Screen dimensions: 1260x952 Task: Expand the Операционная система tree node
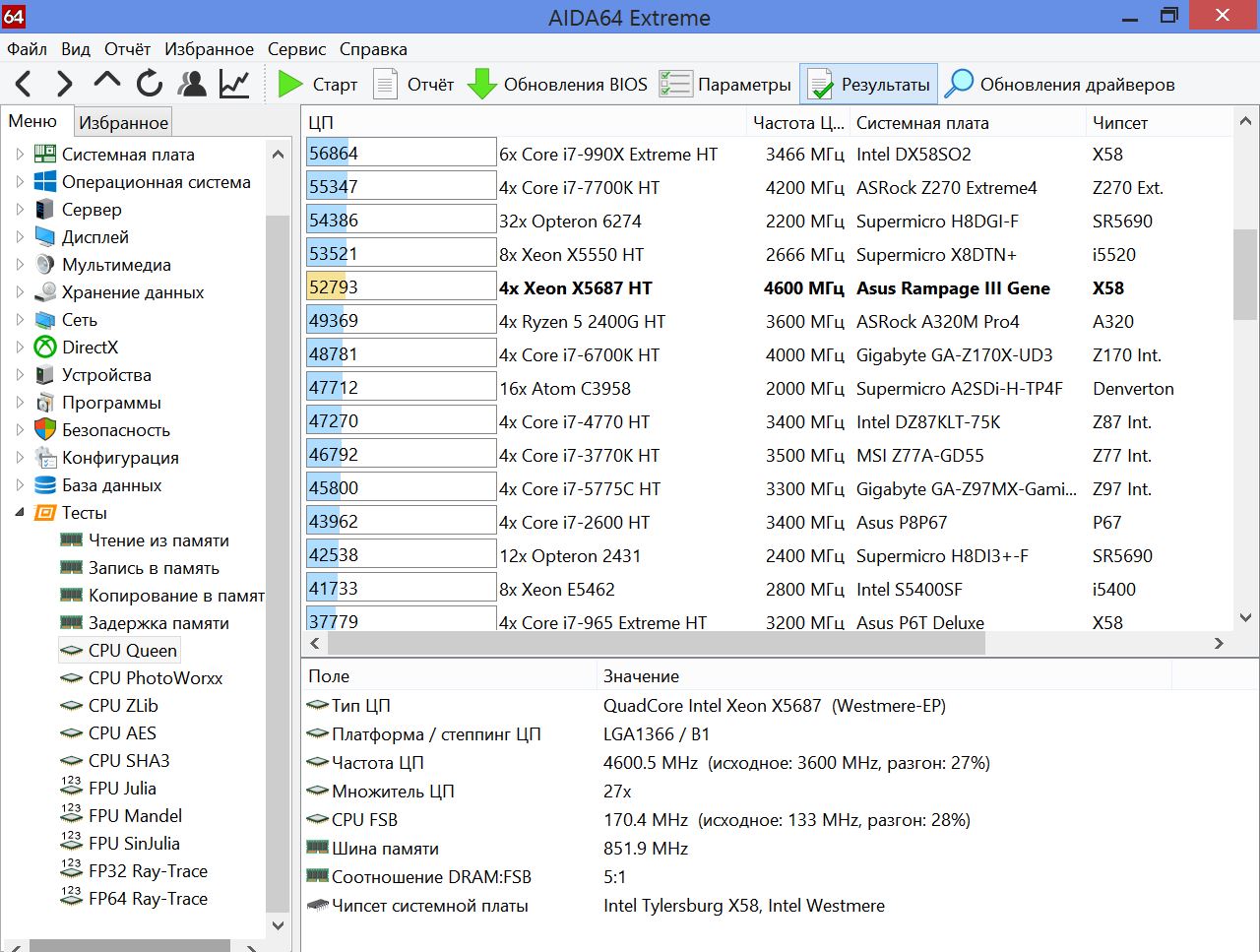(20, 182)
